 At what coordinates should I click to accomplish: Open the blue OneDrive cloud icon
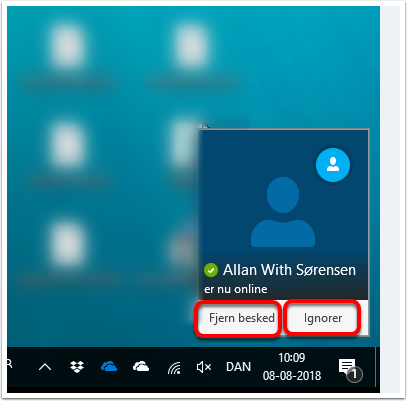pos(109,367)
